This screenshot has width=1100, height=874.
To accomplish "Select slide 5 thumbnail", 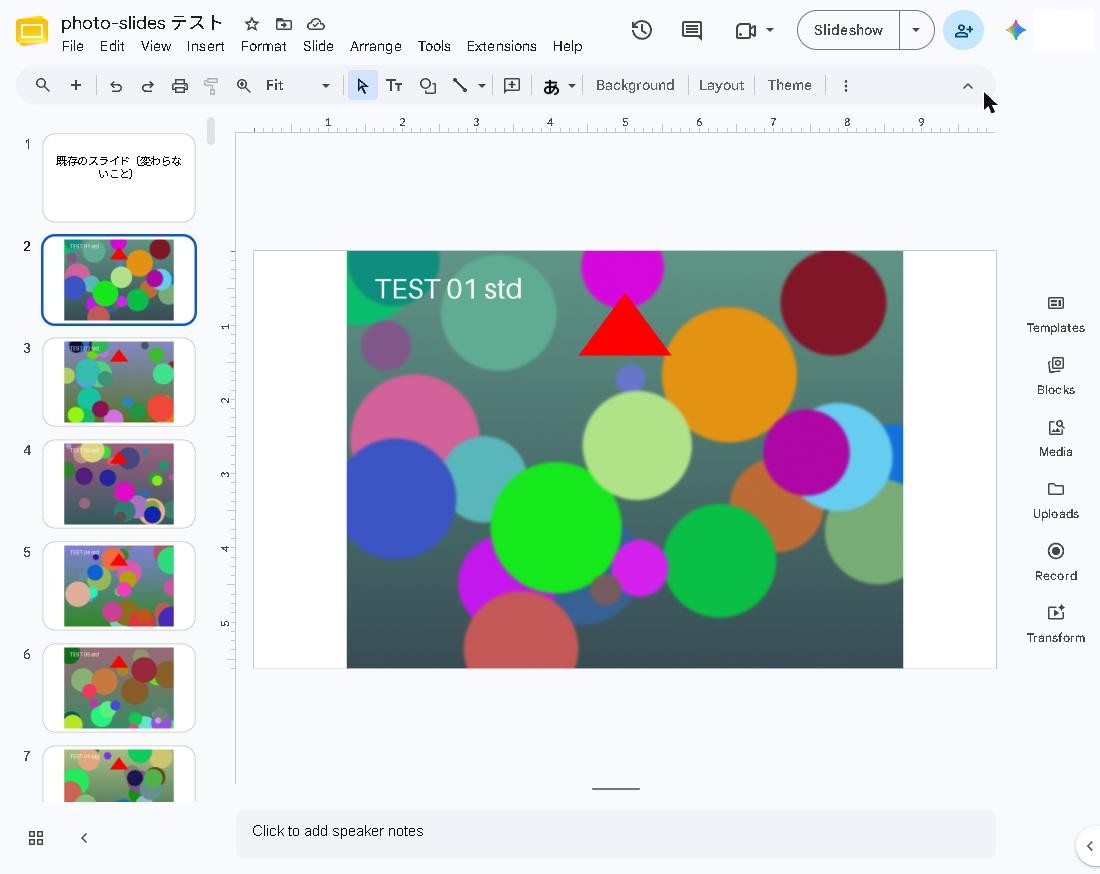I will tap(119, 586).
